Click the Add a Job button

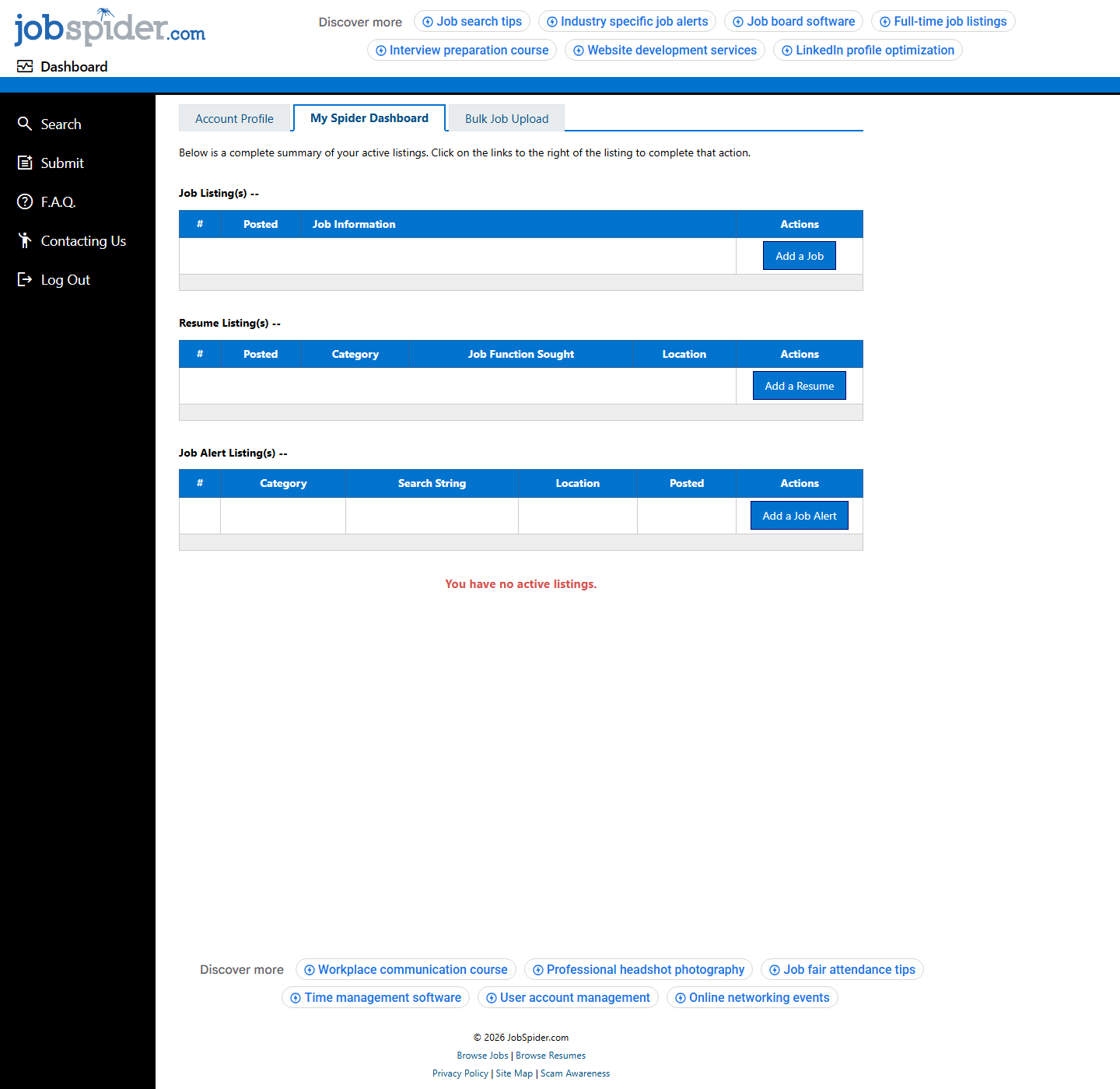[799, 255]
